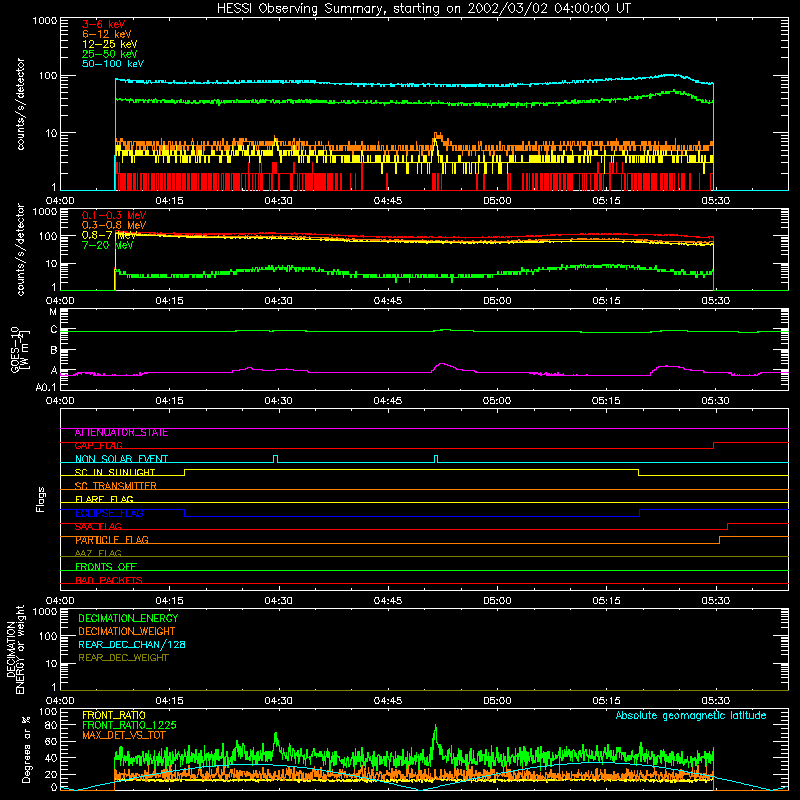Click the PARTICLE_FLAG label
Image resolution: width=800 pixels, height=800 pixels.
point(112,540)
